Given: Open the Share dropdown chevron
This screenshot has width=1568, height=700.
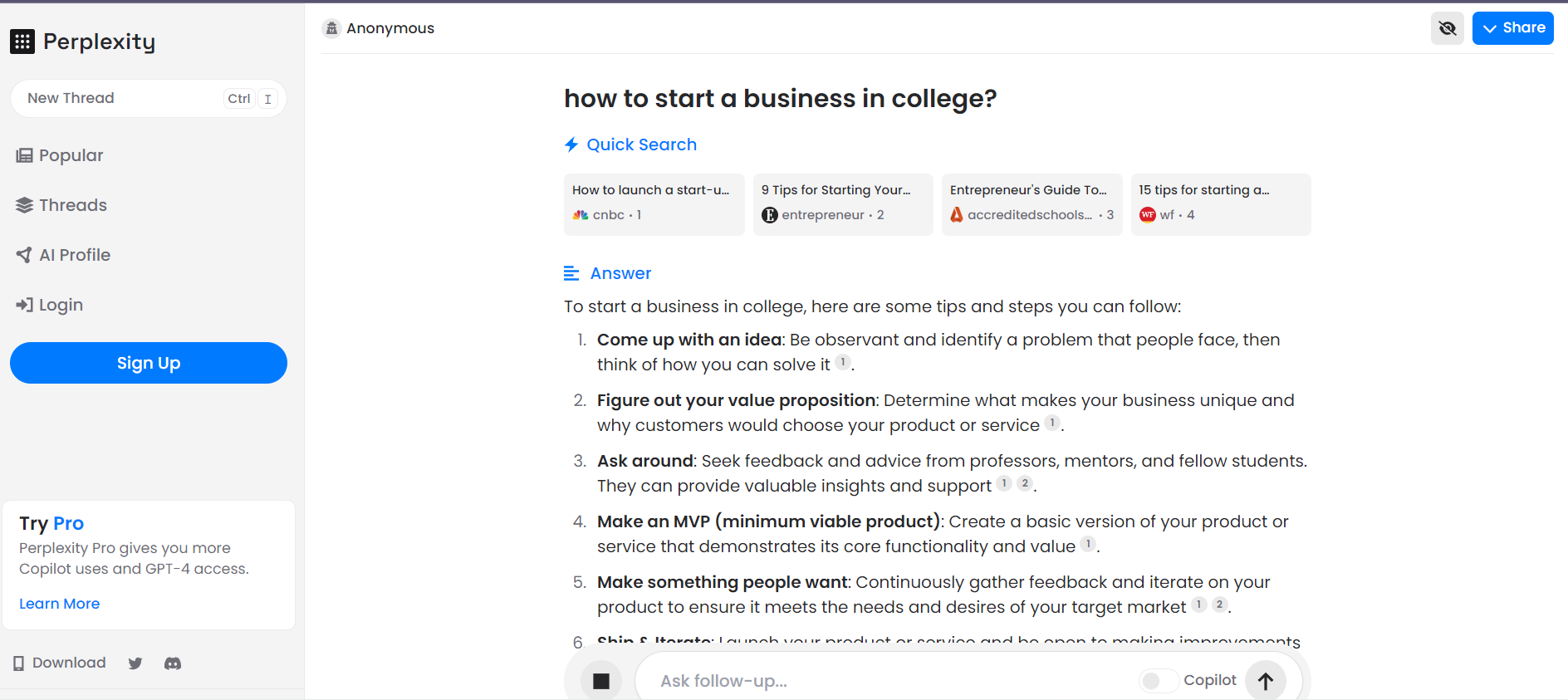Looking at the screenshot, I should (x=1490, y=27).
